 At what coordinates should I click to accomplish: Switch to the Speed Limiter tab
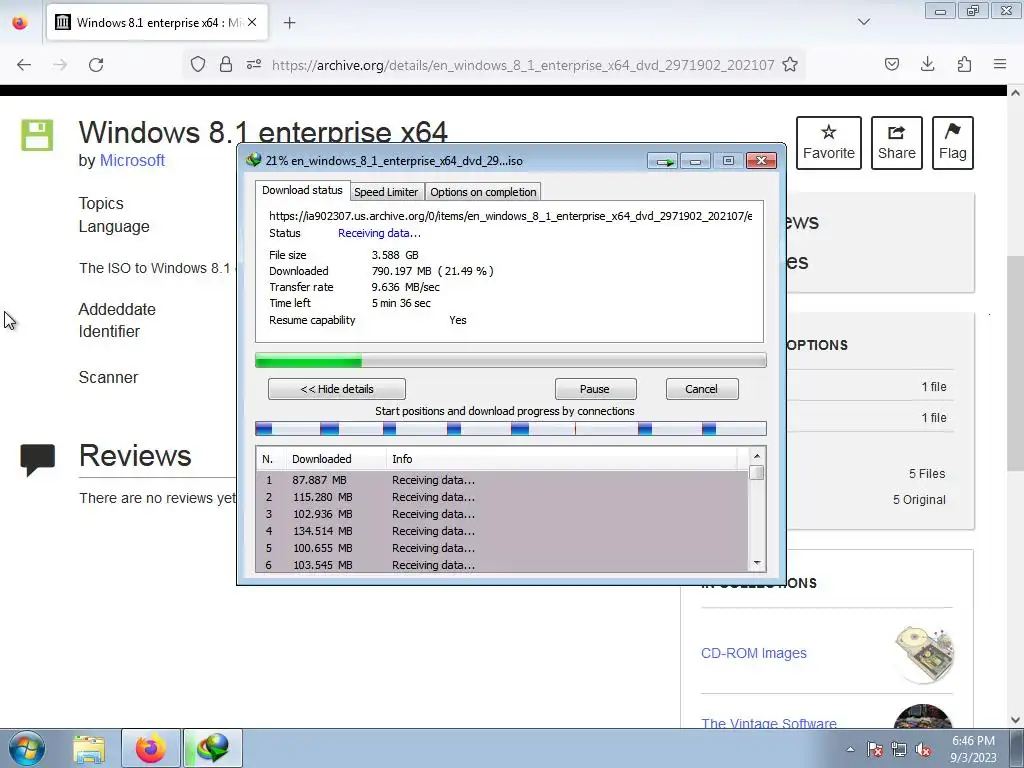point(386,192)
